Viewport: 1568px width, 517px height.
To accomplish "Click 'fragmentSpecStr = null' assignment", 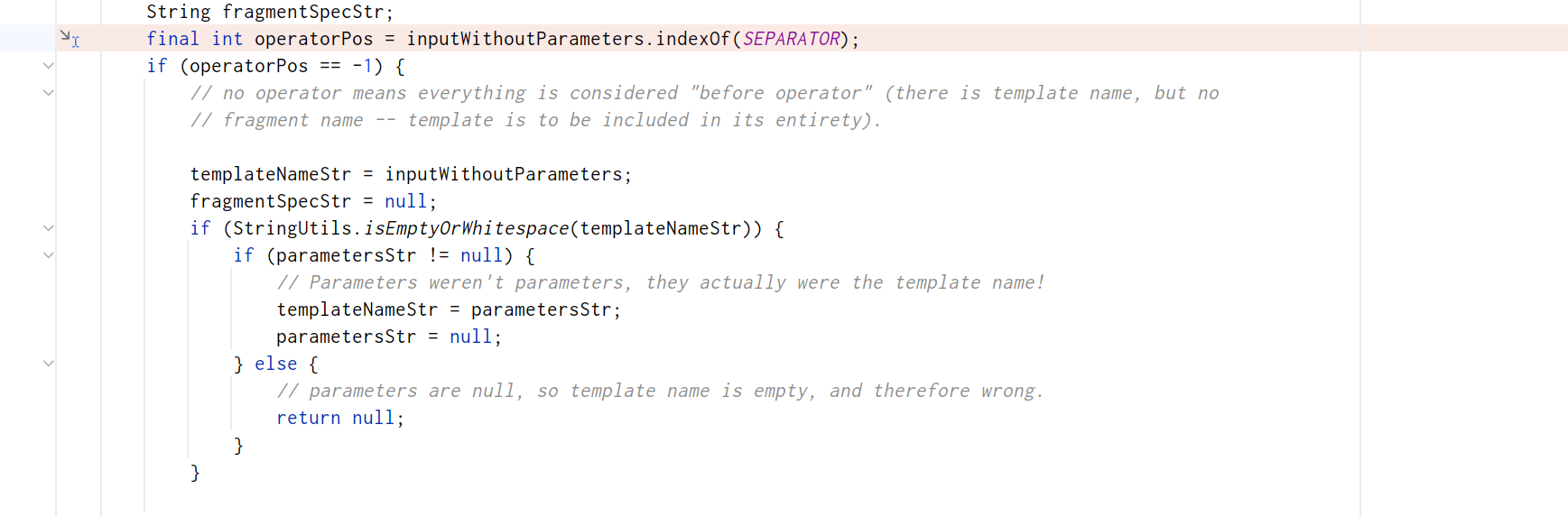I will pos(312,201).
